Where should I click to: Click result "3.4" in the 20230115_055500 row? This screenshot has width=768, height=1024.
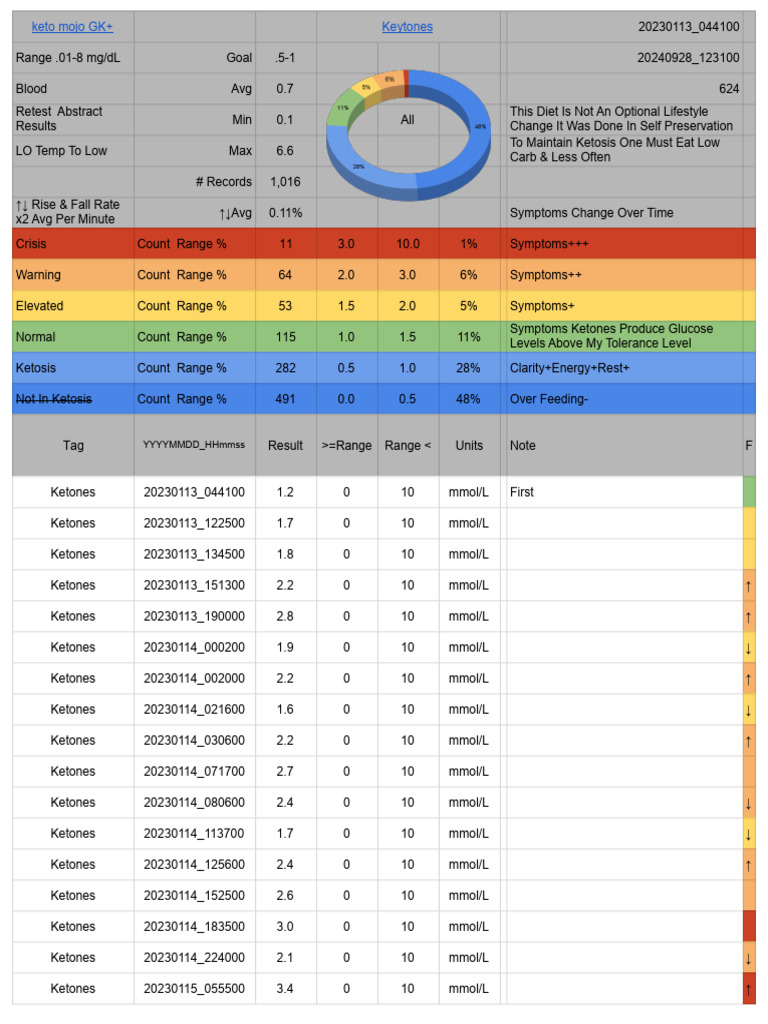coord(285,988)
